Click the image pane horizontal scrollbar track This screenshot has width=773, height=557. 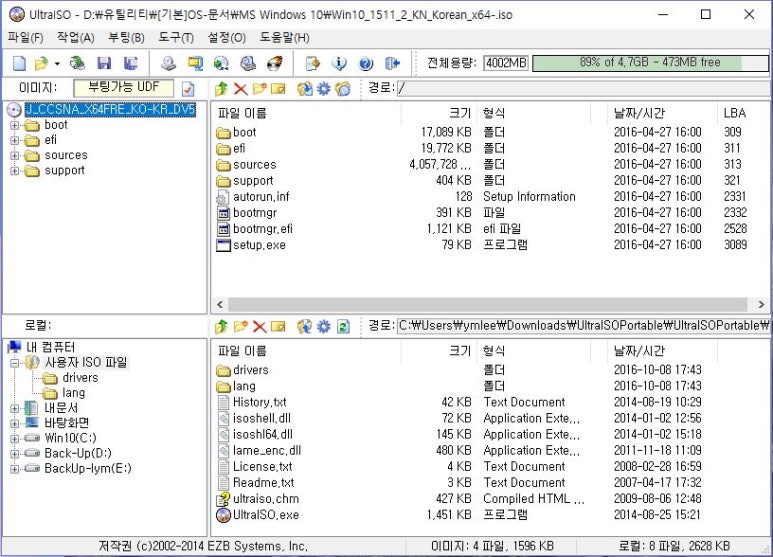488,304
